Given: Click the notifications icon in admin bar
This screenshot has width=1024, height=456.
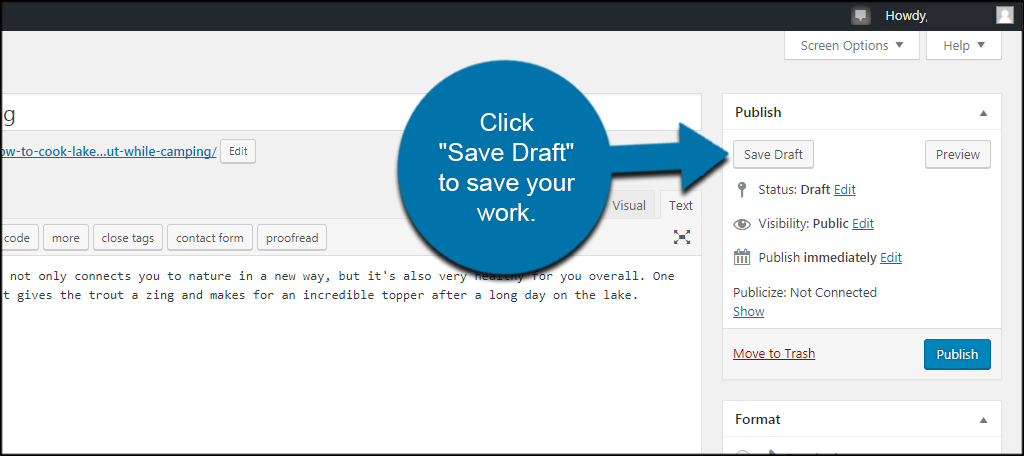Looking at the screenshot, I should (x=860, y=15).
